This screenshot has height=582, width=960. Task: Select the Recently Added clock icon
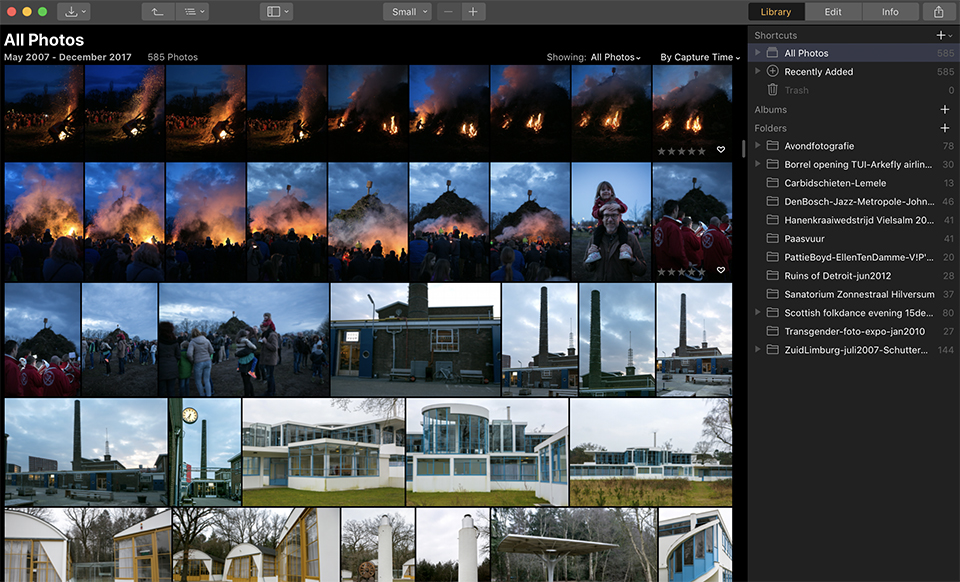pyautogui.click(x=773, y=71)
